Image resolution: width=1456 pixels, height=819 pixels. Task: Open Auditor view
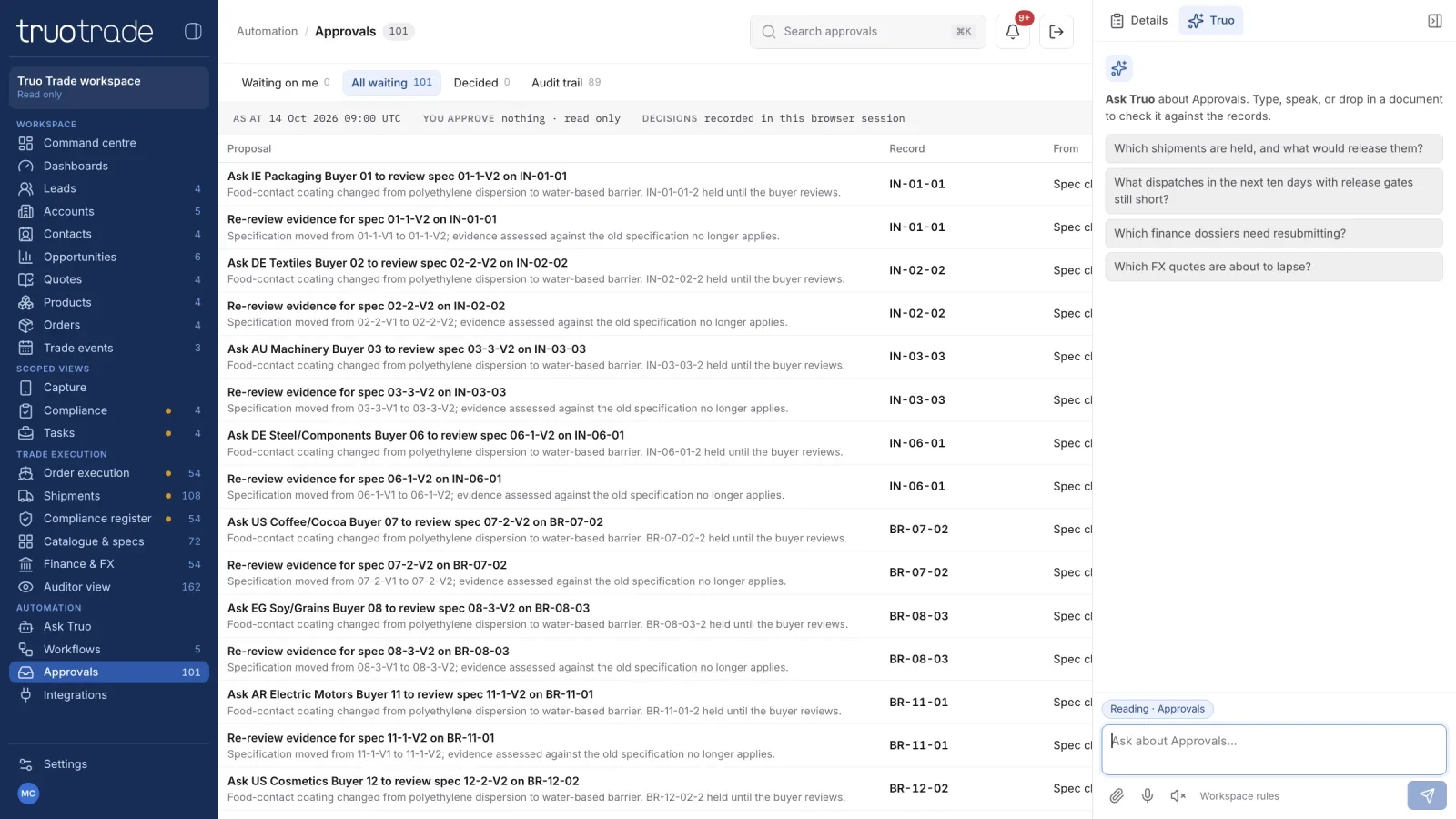coord(109,587)
